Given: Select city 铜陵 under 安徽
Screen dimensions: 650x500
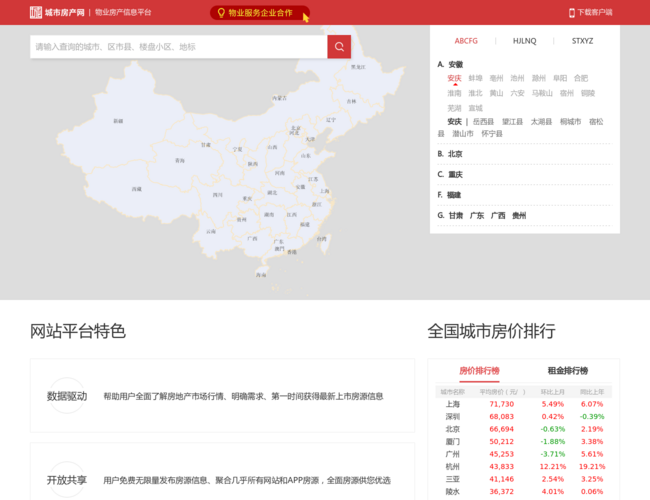Looking at the screenshot, I should click(588, 93).
